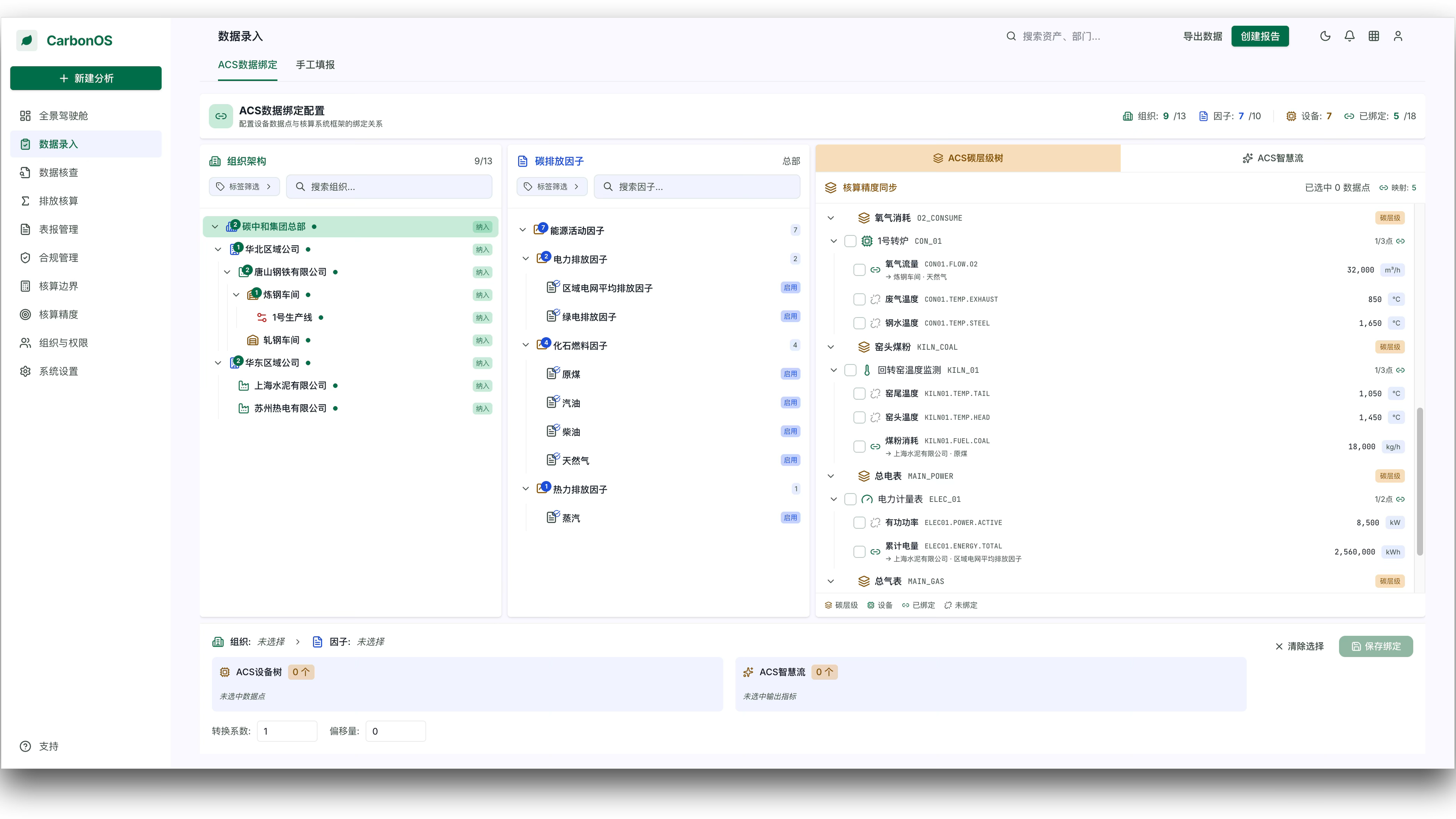The height and width of the screenshot is (819, 1456).
Task: Click 清除选择 to clear selection
Action: [x=1299, y=646]
